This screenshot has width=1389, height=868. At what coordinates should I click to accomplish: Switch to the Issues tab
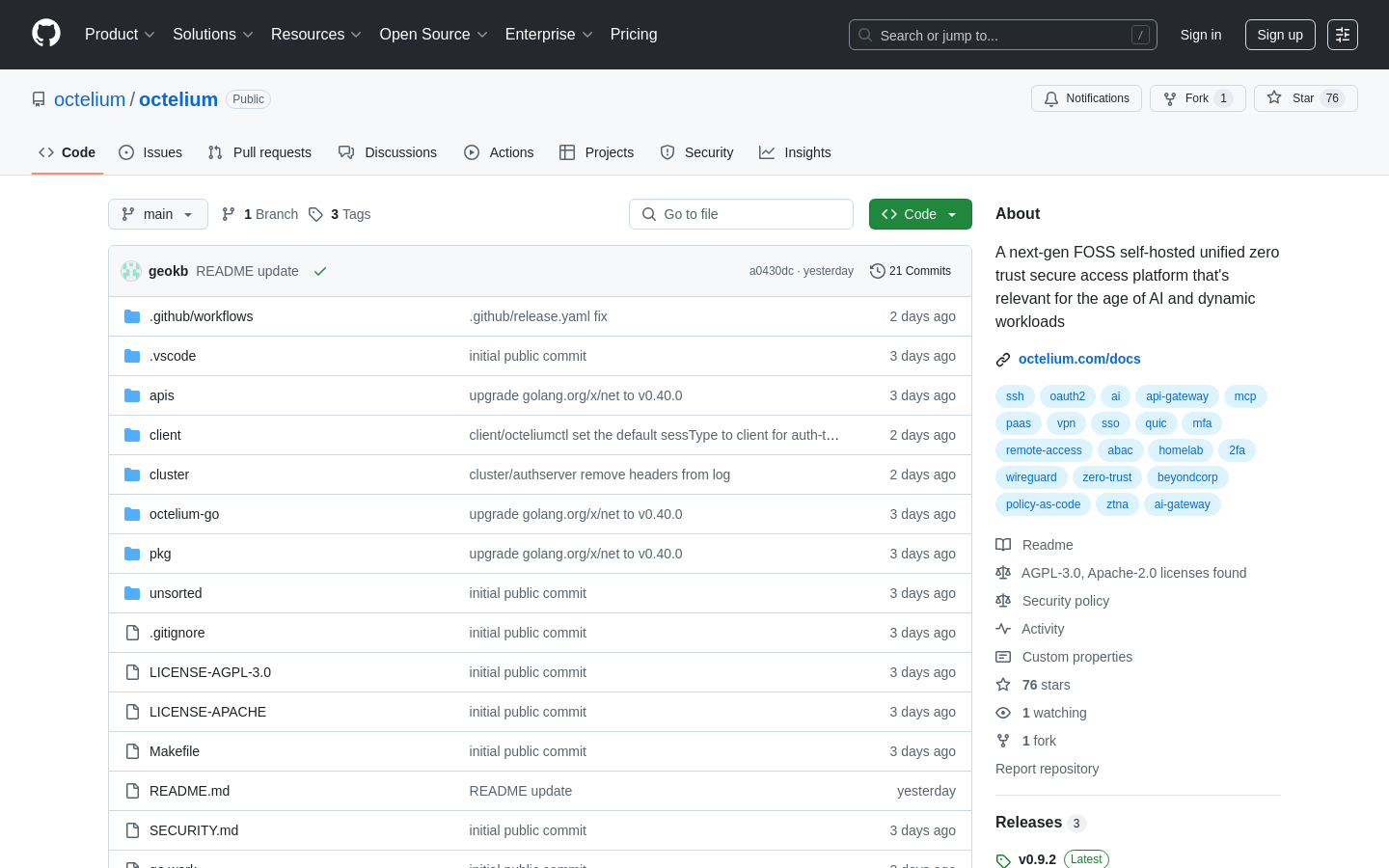coord(150,152)
